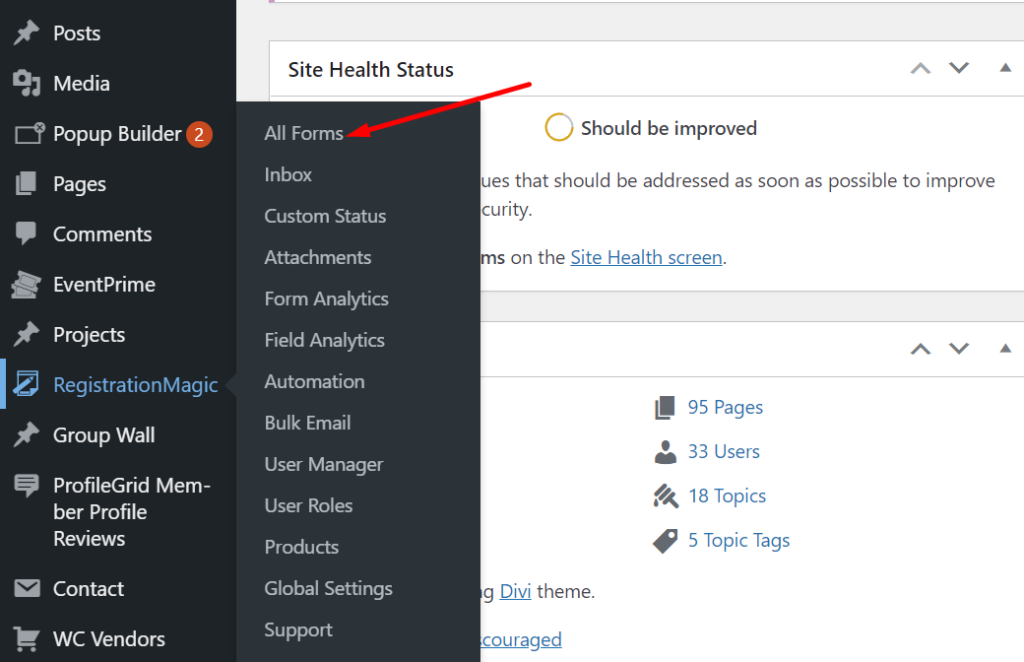
Task: Click the Popup Builder icon
Action: 27,134
